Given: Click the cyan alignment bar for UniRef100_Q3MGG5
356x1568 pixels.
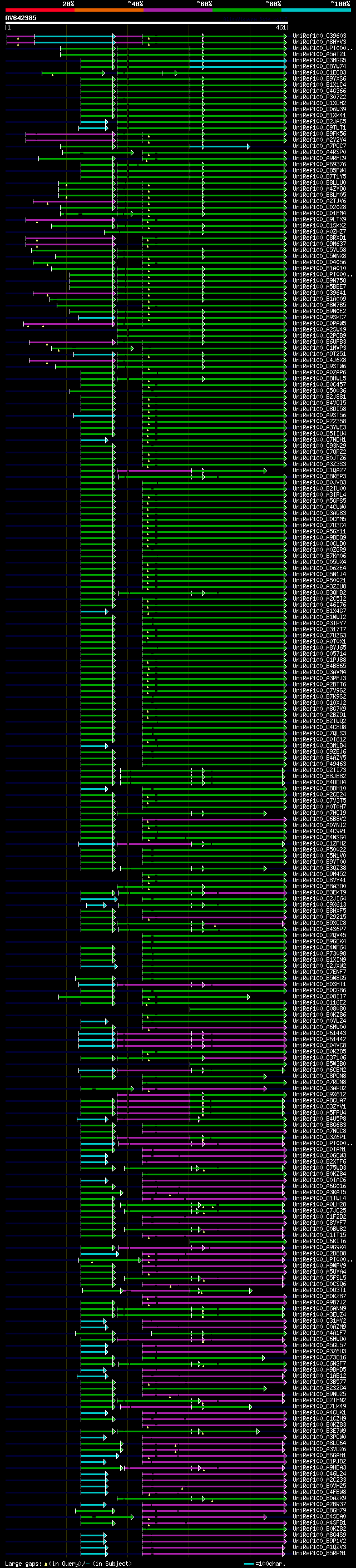Looking at the screenshot, I should (x=238, y=61).
